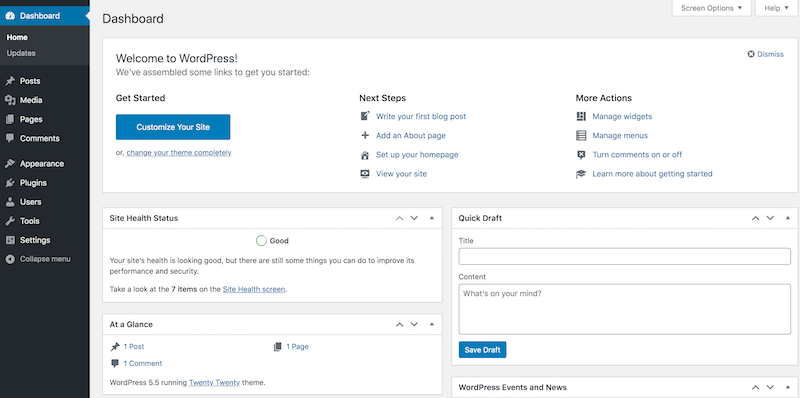The width and height of the screenshot is (800, 398).
Task: Click the Comments bubble icon in sidebar
Action: click(x=10, y=138)
